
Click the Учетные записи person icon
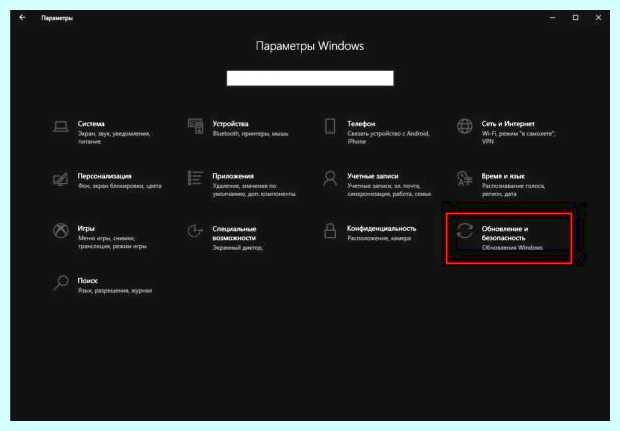coord(330,179)
